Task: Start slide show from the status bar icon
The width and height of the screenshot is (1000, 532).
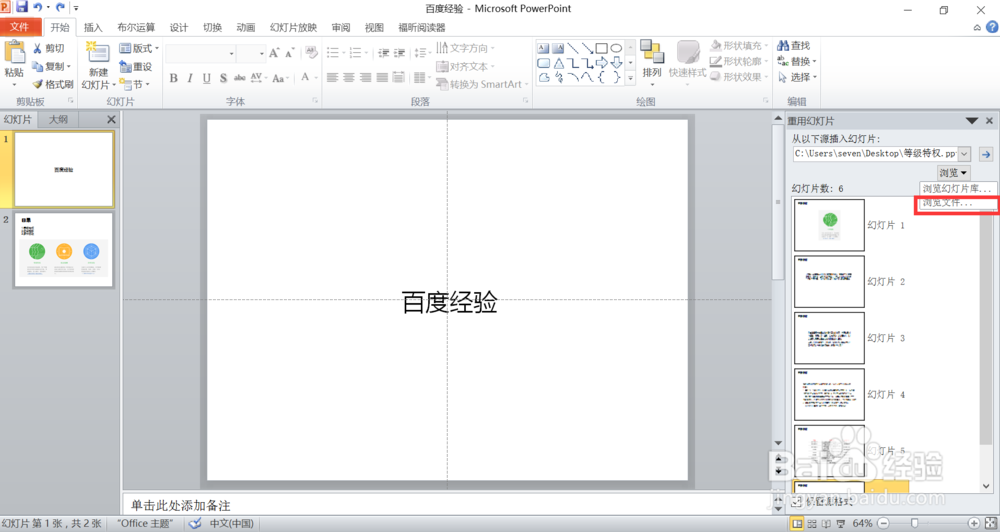Action: point(841,524)
